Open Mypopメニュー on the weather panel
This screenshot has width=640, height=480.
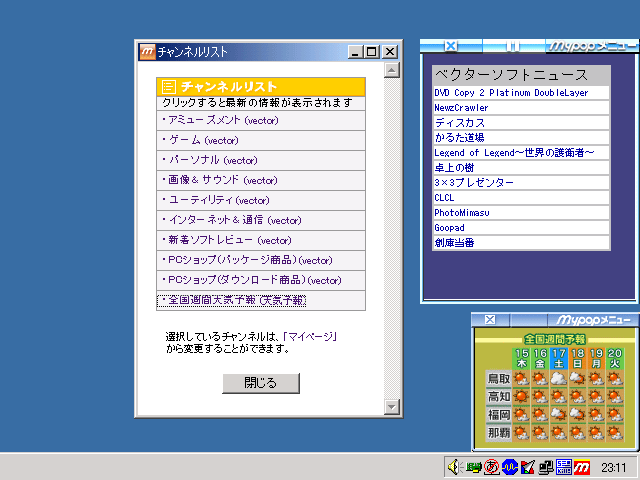(593, 320)
